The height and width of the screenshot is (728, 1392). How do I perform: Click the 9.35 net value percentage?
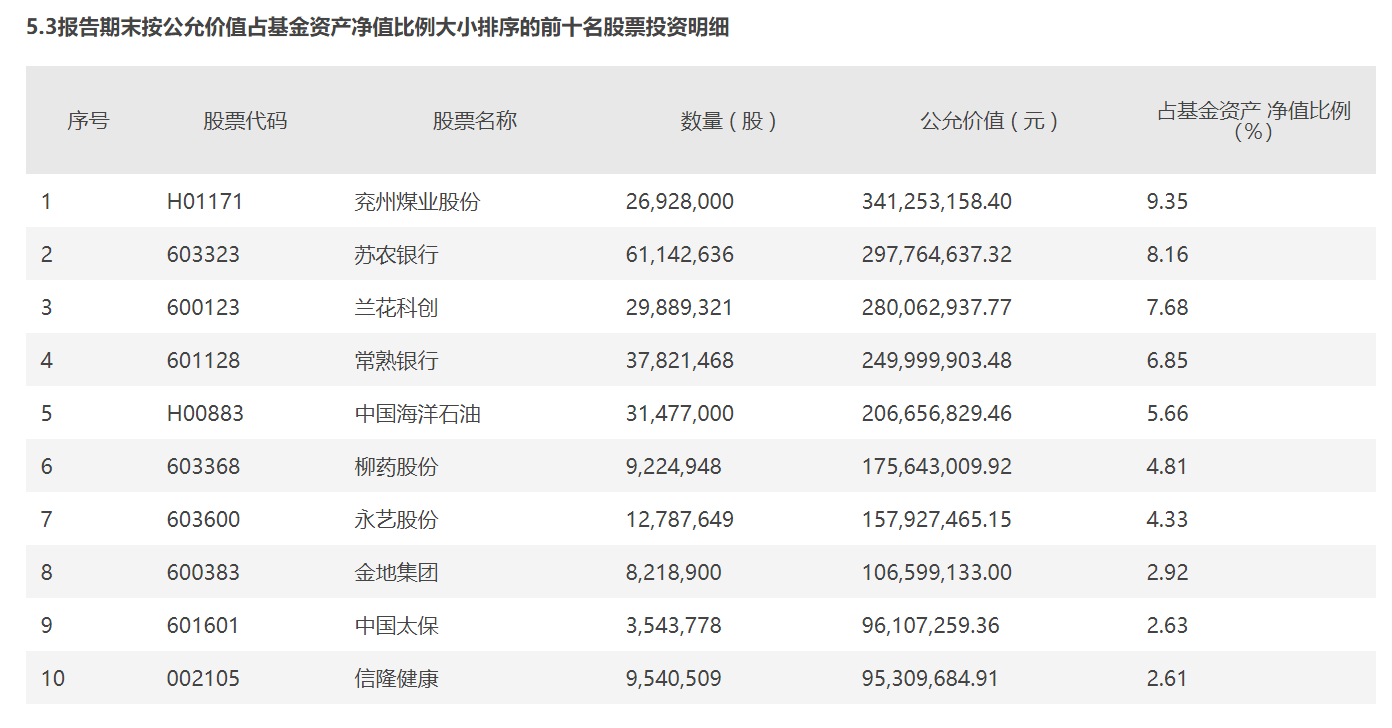pos(1167,202)
